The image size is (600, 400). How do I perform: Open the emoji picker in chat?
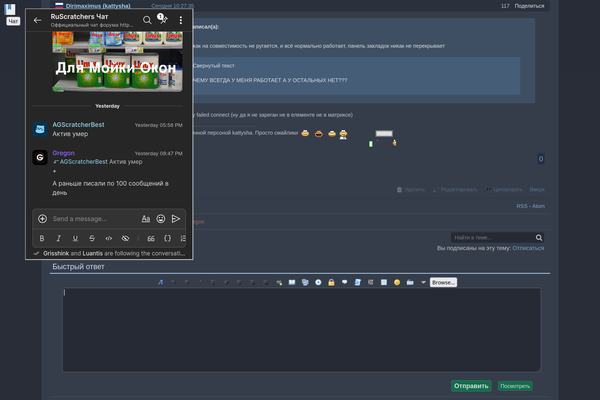(161, 218)
